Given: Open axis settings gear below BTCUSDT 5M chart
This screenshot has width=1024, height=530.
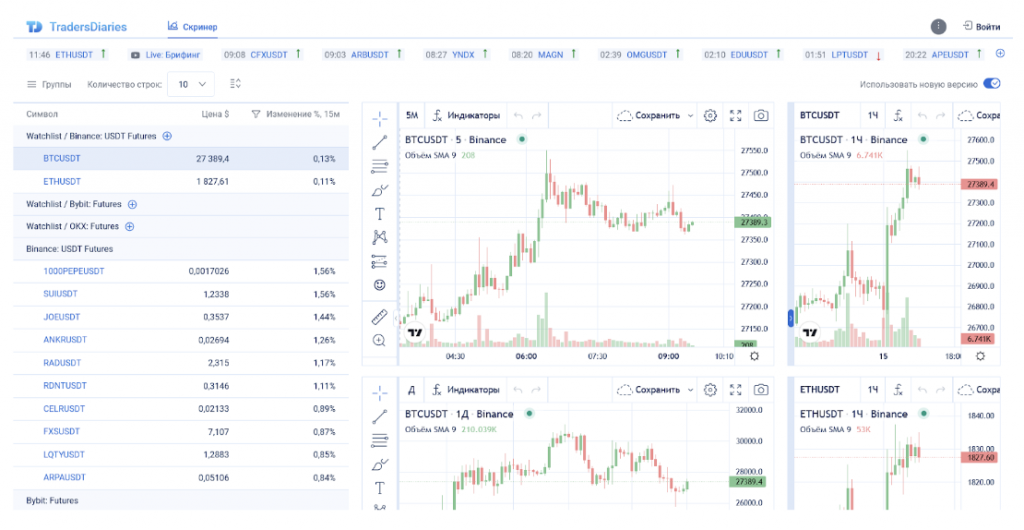Looking at the screenshot, I should pos(754,356).
